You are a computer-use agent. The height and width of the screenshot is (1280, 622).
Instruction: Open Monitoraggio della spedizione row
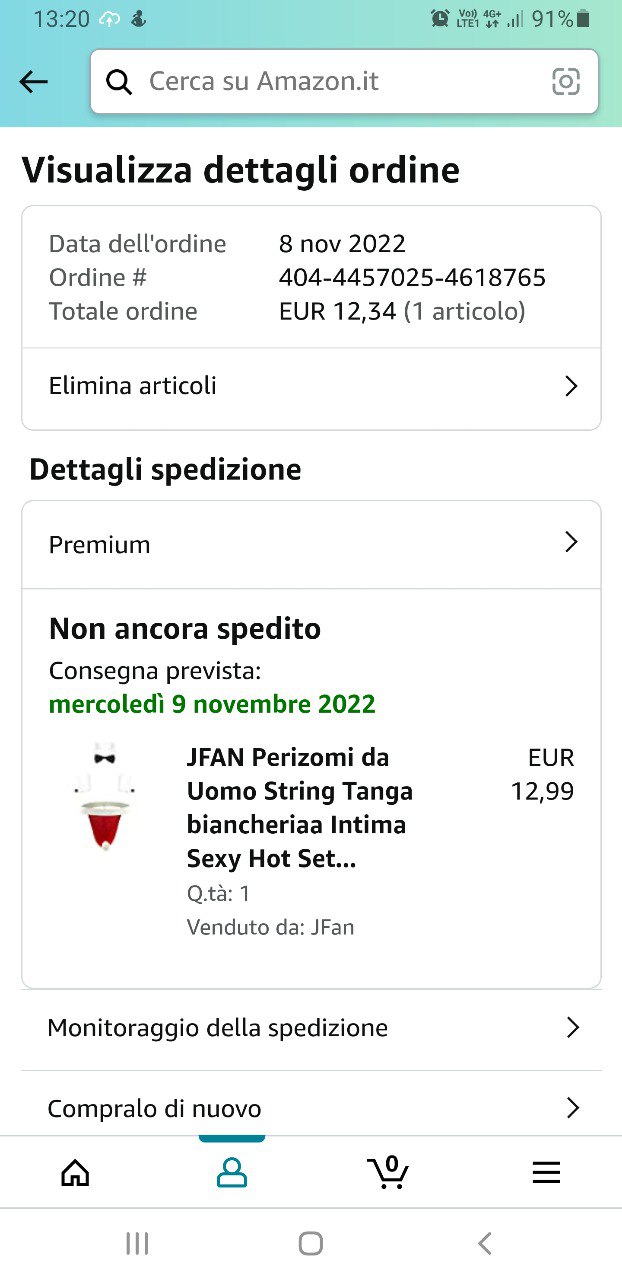point(217,1027)
